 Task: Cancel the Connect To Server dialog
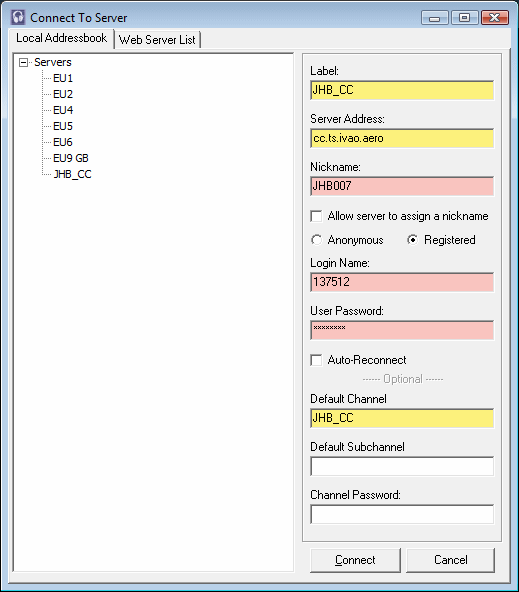(451, 560)
